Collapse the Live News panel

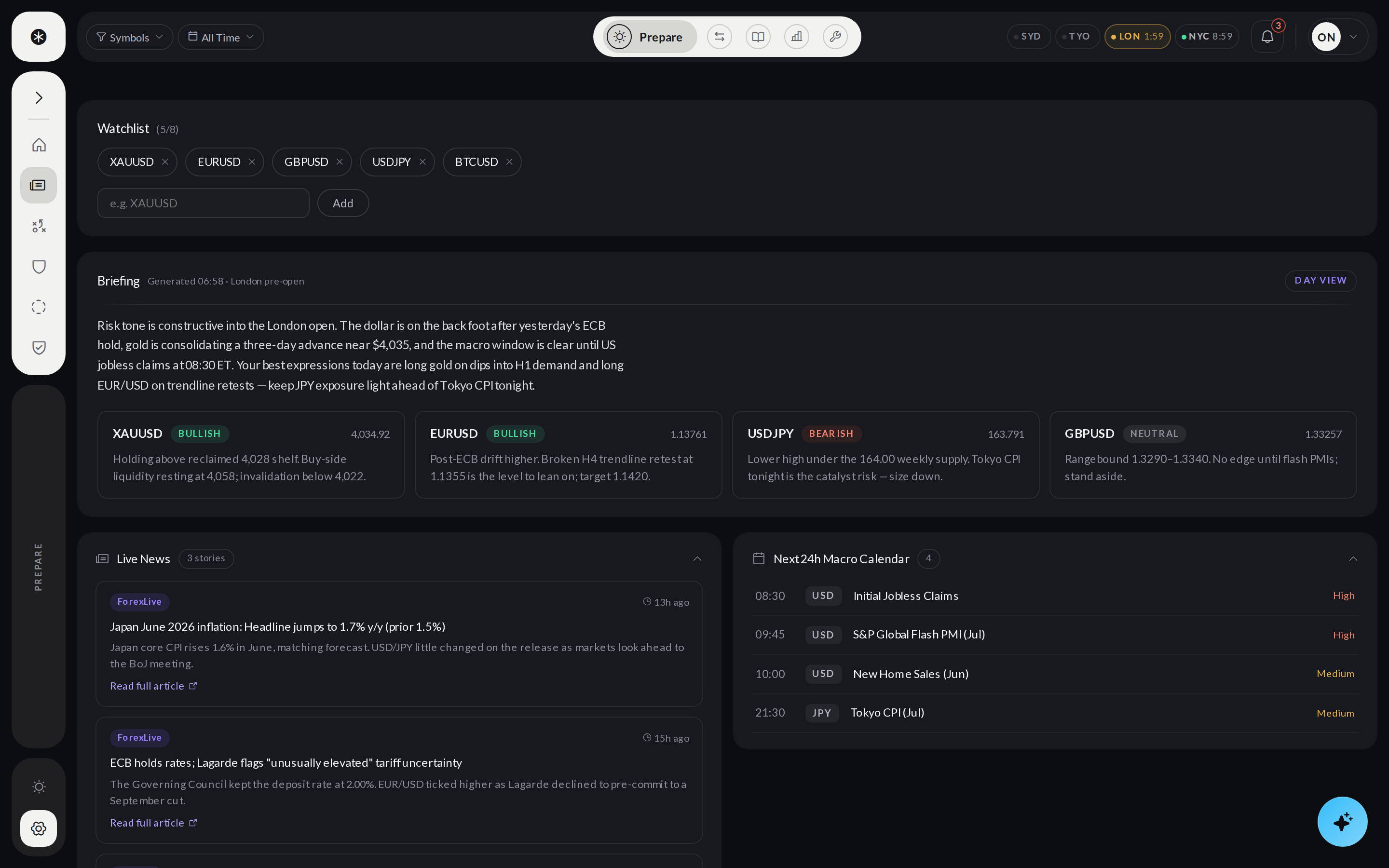697,558
